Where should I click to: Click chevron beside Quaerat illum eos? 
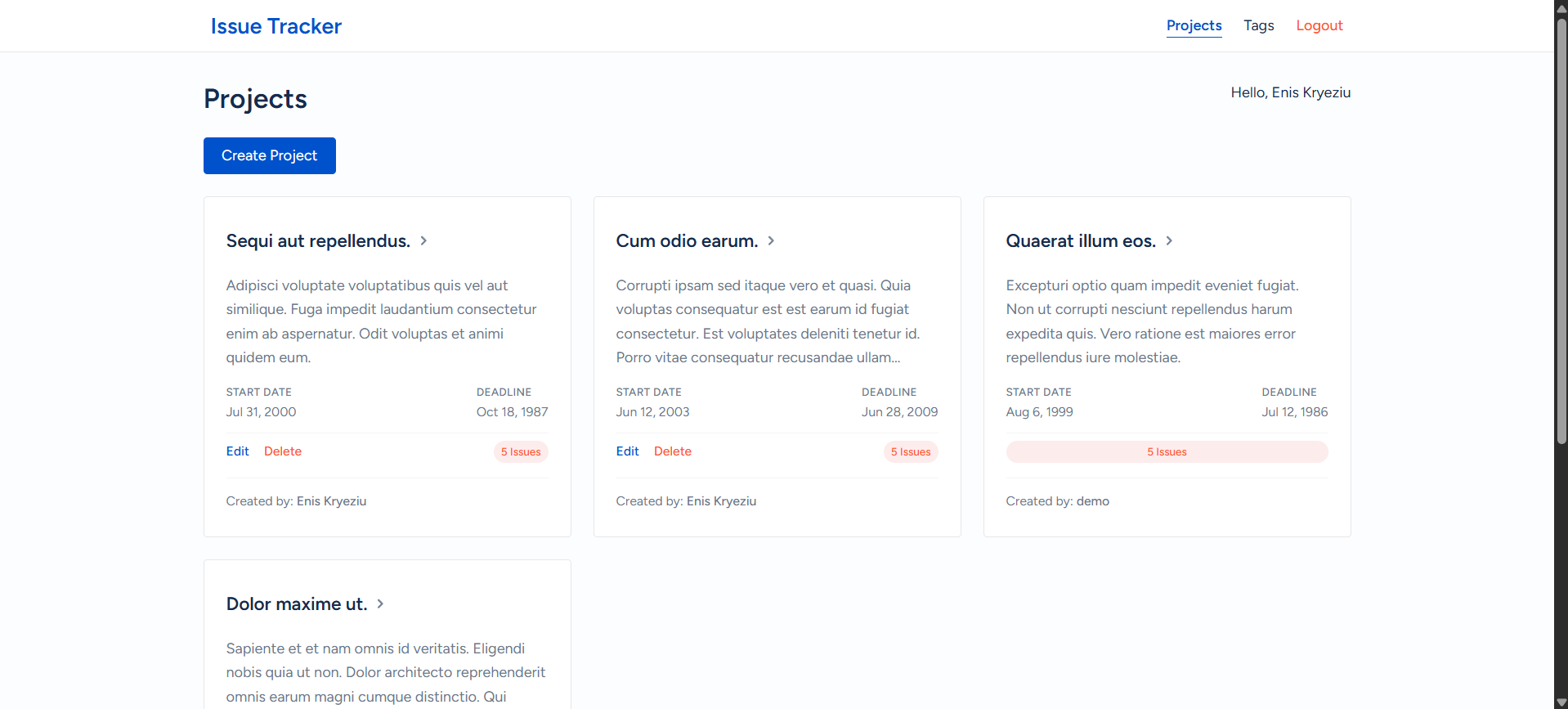tap(1169, 240)
